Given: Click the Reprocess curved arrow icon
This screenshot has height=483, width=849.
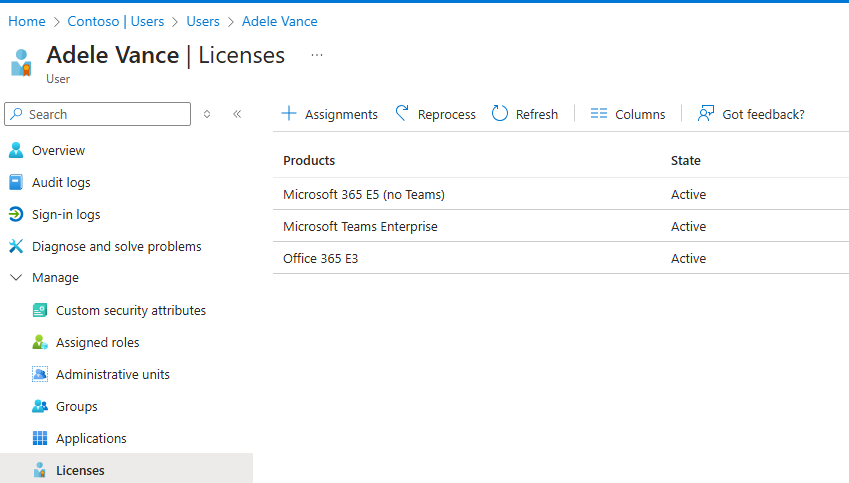Looking at the screenshot, I should [x=402, y=113].
